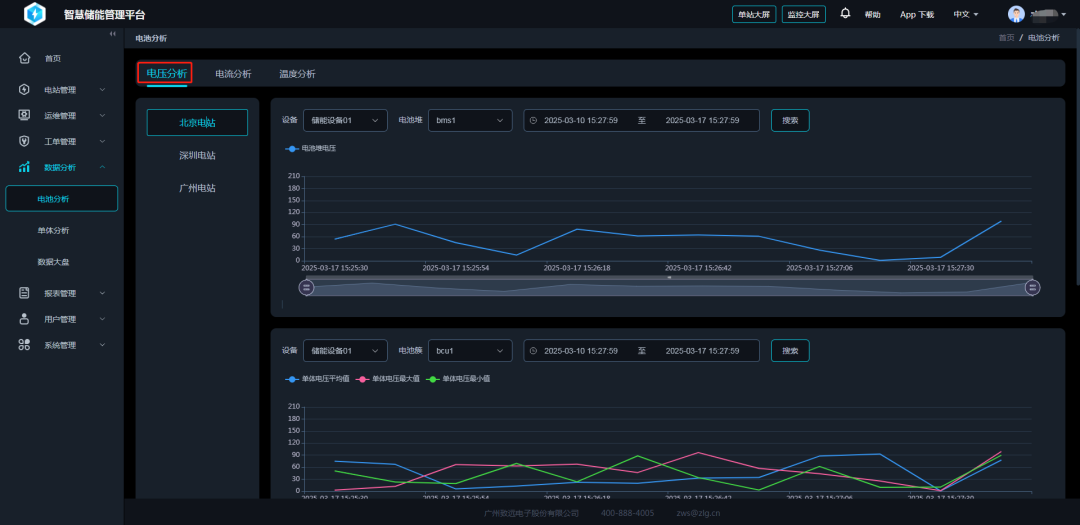This screenshot has height=525, width=1080.
Task: Click the platform lightning logo icon
Action: pos(34,14)
